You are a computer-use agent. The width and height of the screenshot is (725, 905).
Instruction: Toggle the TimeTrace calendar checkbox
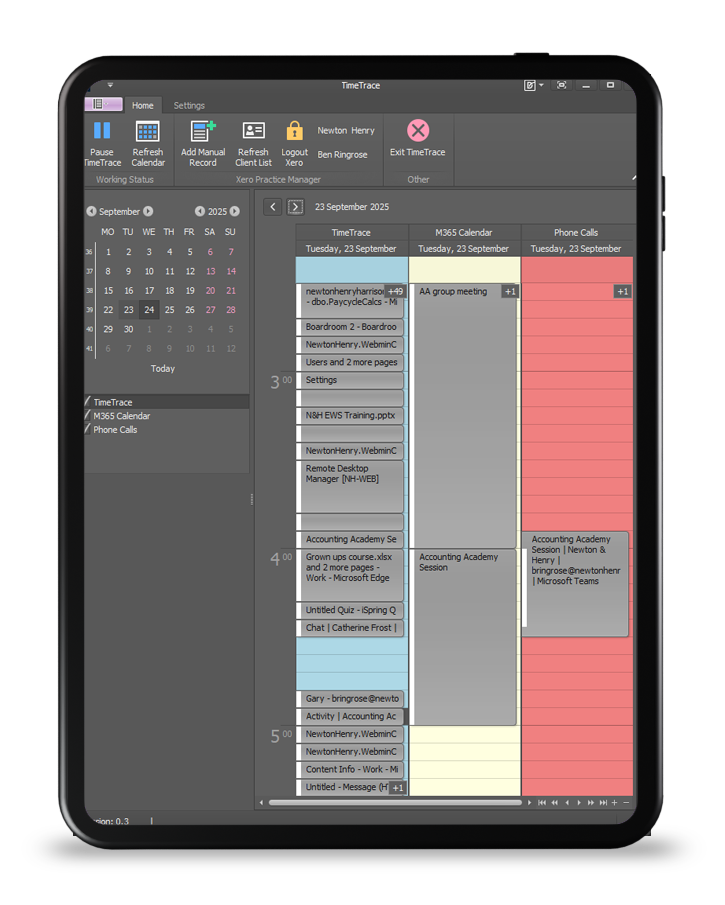[89, 402]
